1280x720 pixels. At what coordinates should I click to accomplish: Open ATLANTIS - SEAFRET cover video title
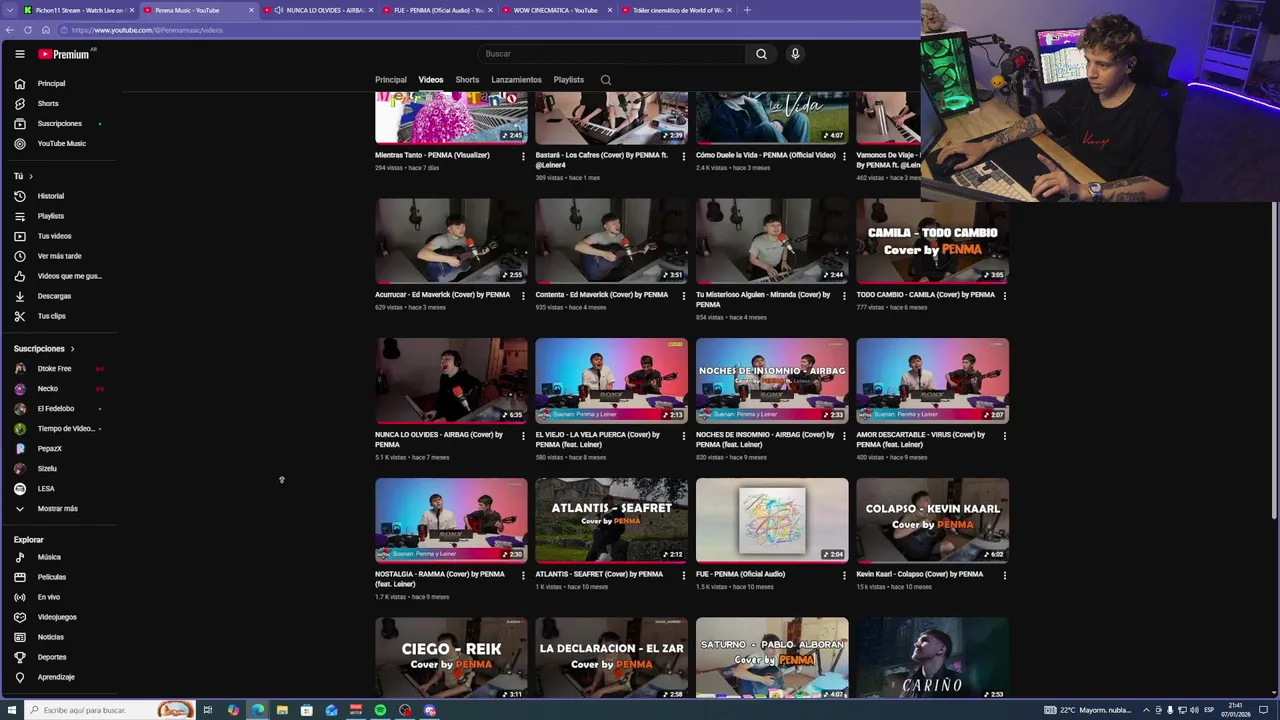tap(599, 574)
